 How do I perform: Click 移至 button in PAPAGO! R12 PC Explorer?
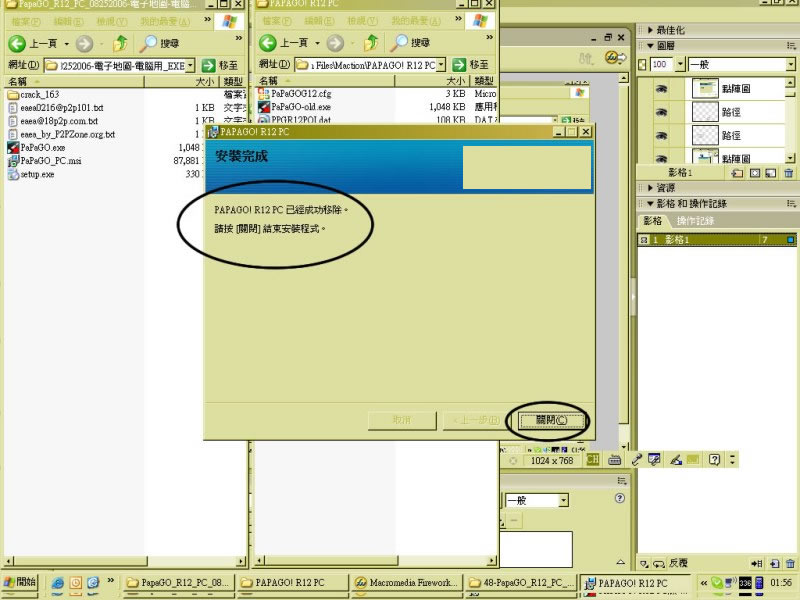coord(470,65)
